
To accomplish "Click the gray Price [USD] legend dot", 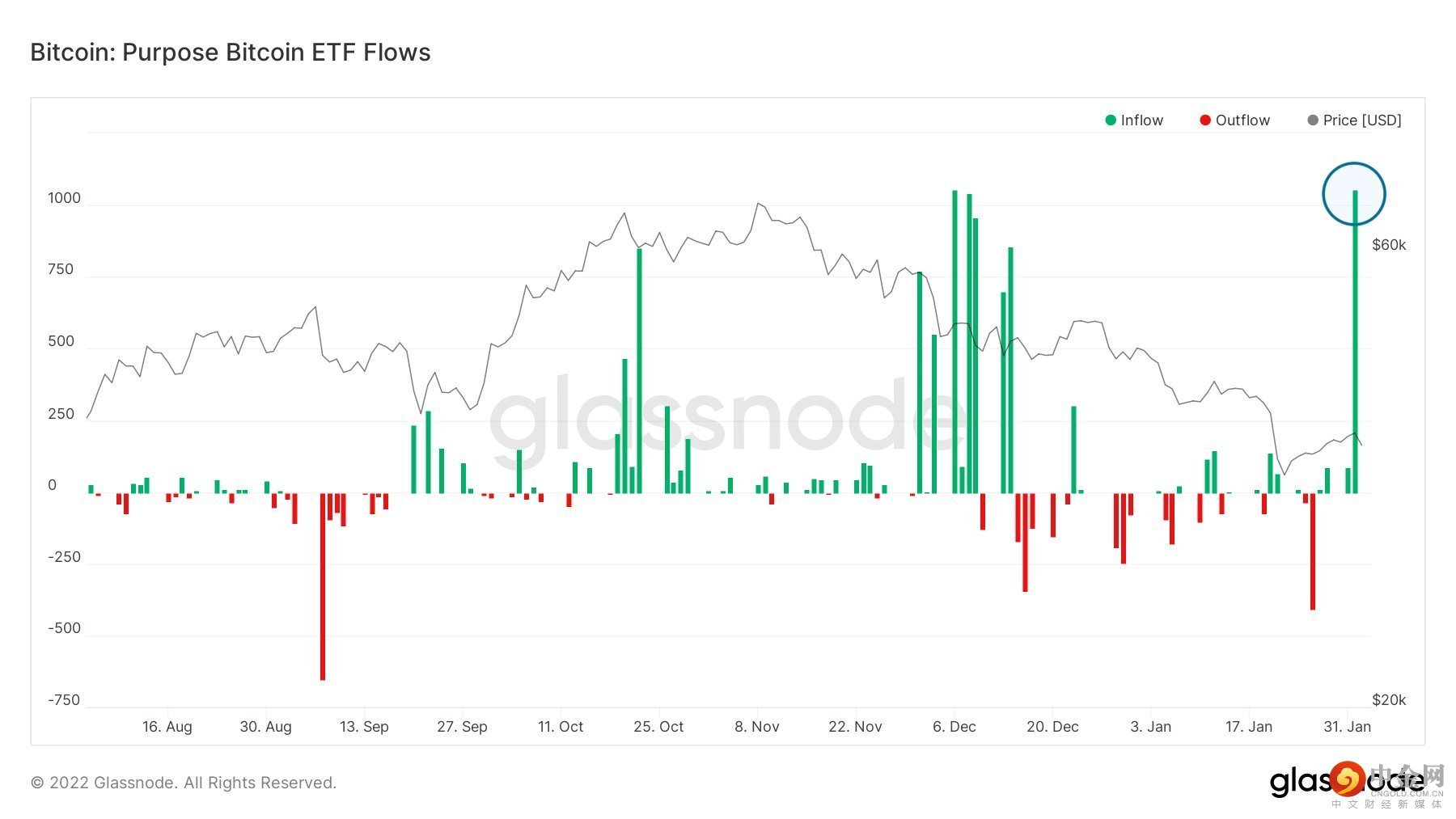I will (1313, 120).
